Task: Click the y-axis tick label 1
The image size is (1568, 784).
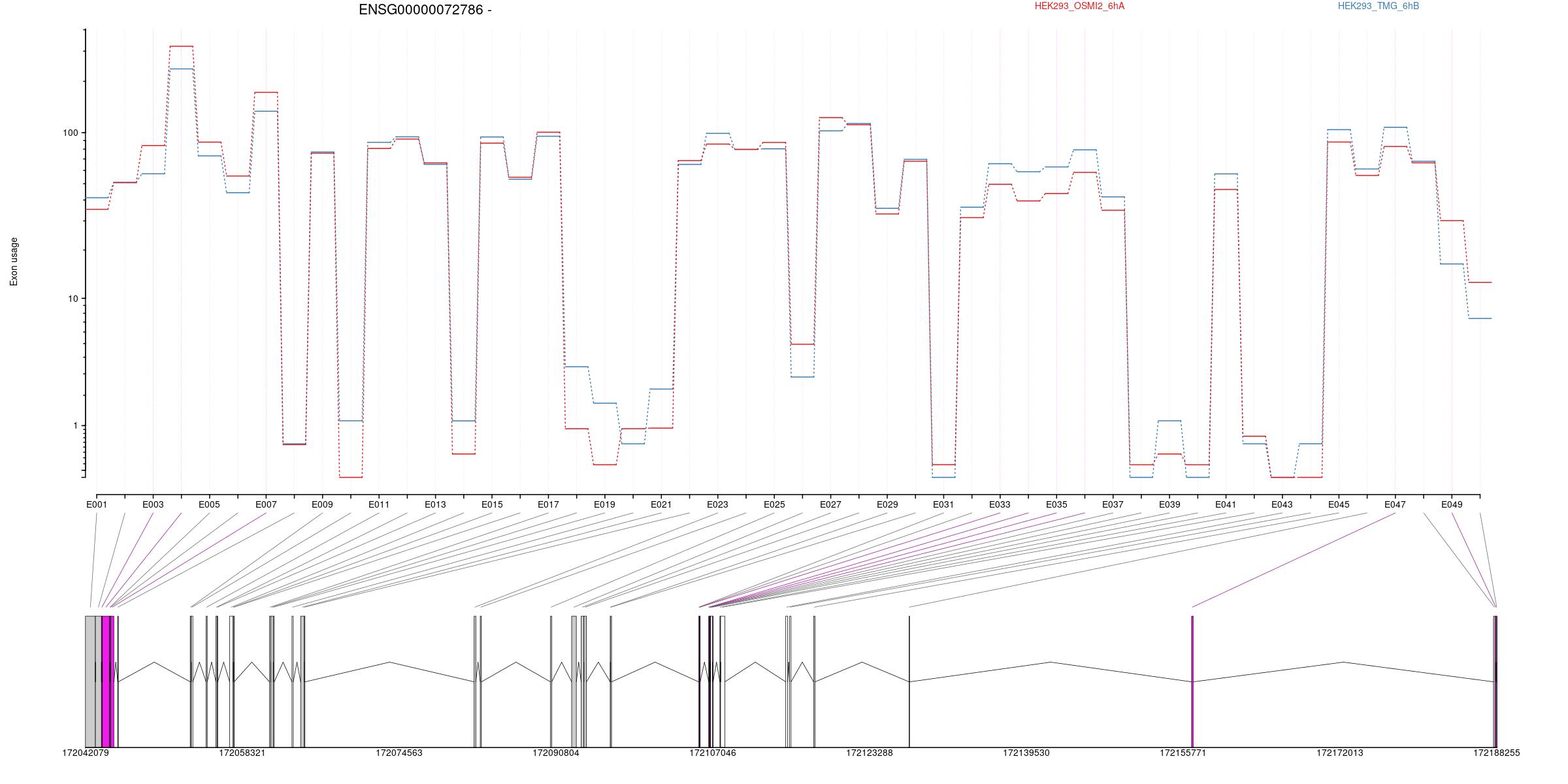Action: coord(75,425)
